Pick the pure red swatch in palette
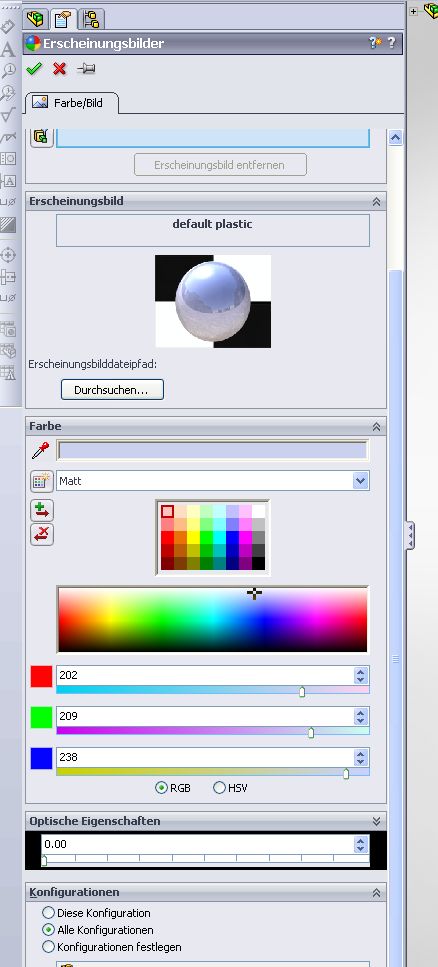Viewport: 438px width, 967px height. (167, 537)
